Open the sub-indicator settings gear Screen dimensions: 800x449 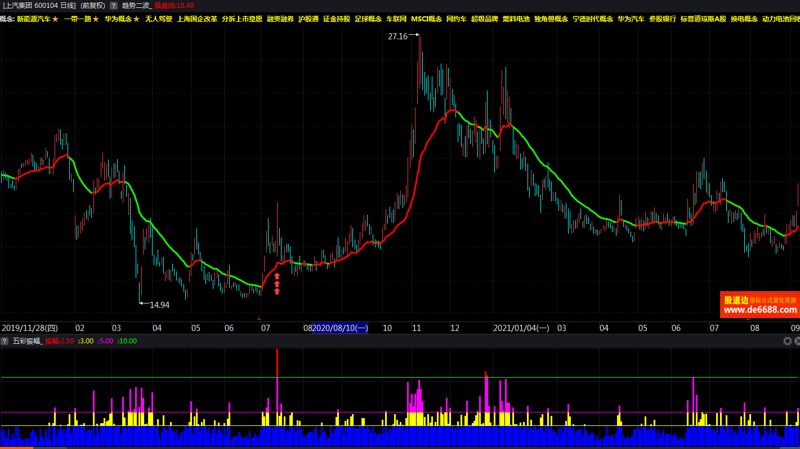pos(787,341)
